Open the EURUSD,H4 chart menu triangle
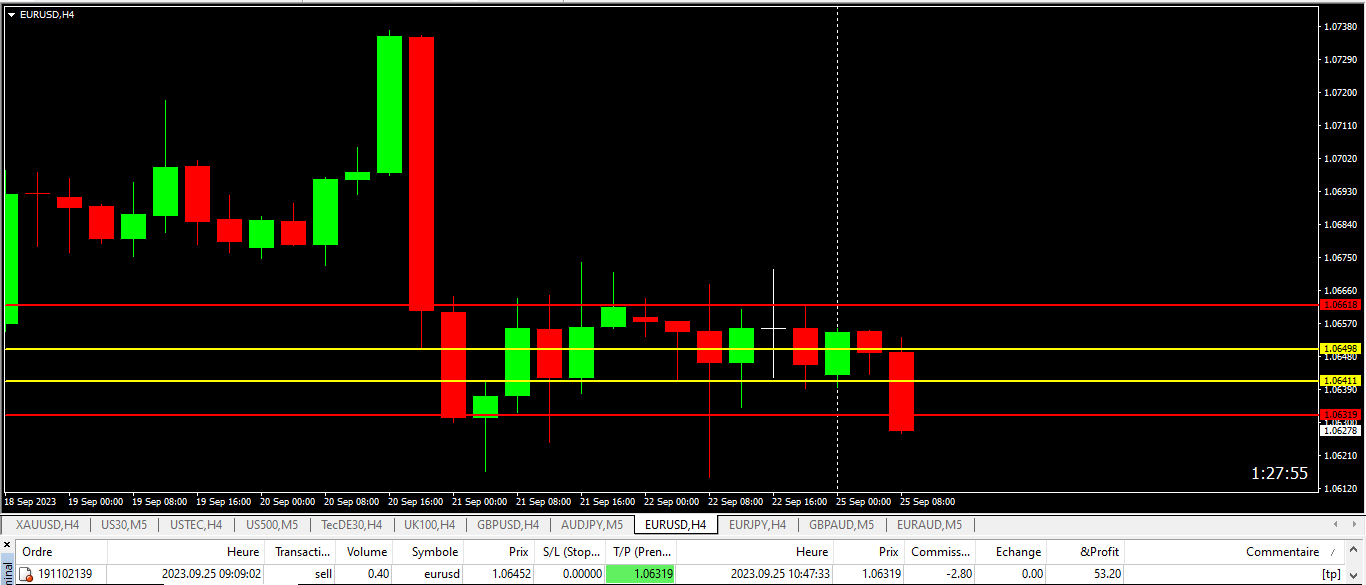This screenshot has height=585, width=1366. pos(11,15)
